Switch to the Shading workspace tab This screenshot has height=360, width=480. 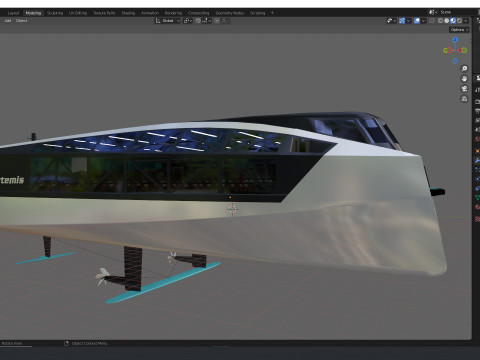pyautogui.click(x=128, y=13)
